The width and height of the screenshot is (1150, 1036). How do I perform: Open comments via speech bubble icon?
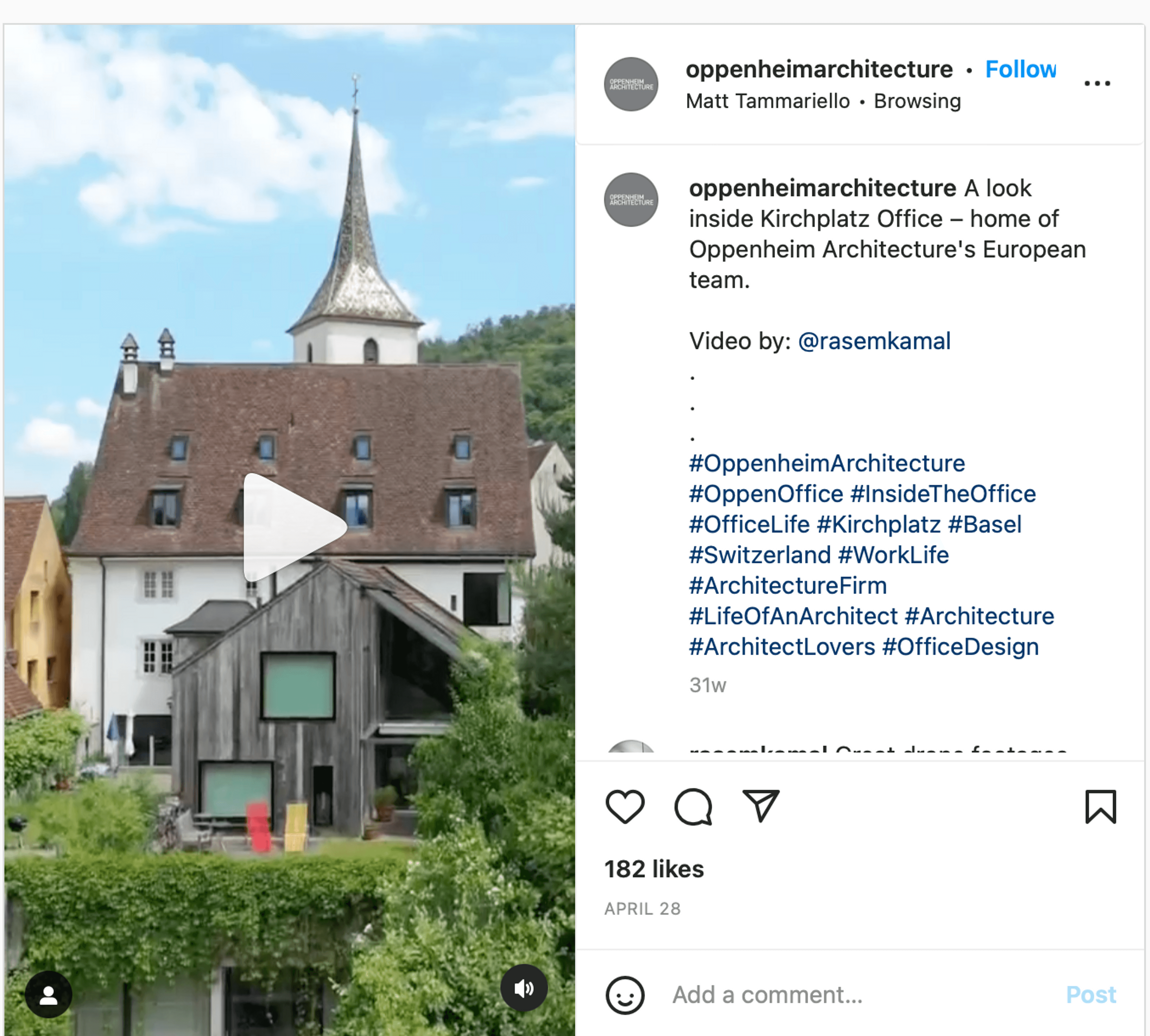click(x=693, y=807)
